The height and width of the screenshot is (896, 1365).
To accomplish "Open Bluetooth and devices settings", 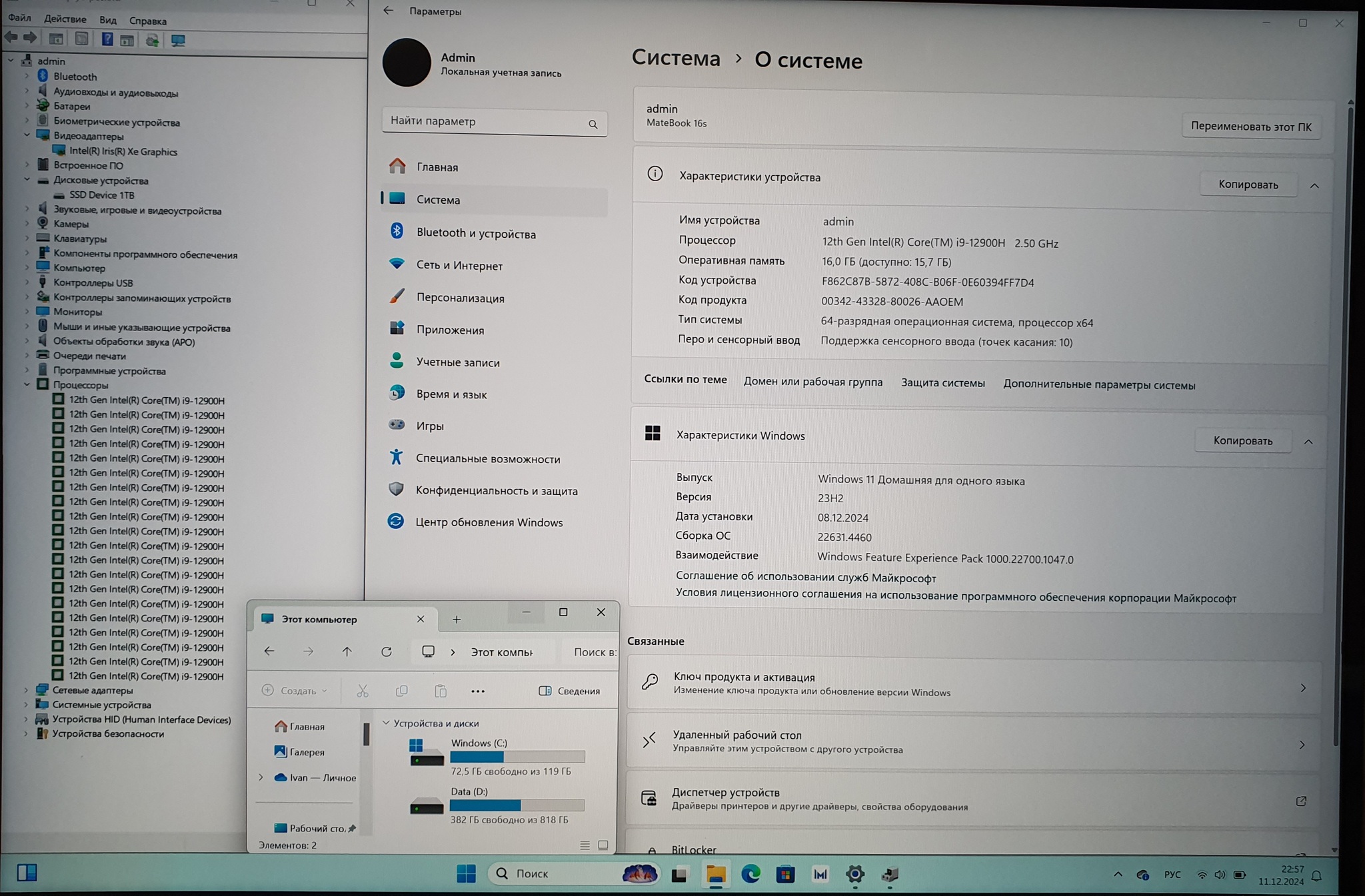I will 475,233.
